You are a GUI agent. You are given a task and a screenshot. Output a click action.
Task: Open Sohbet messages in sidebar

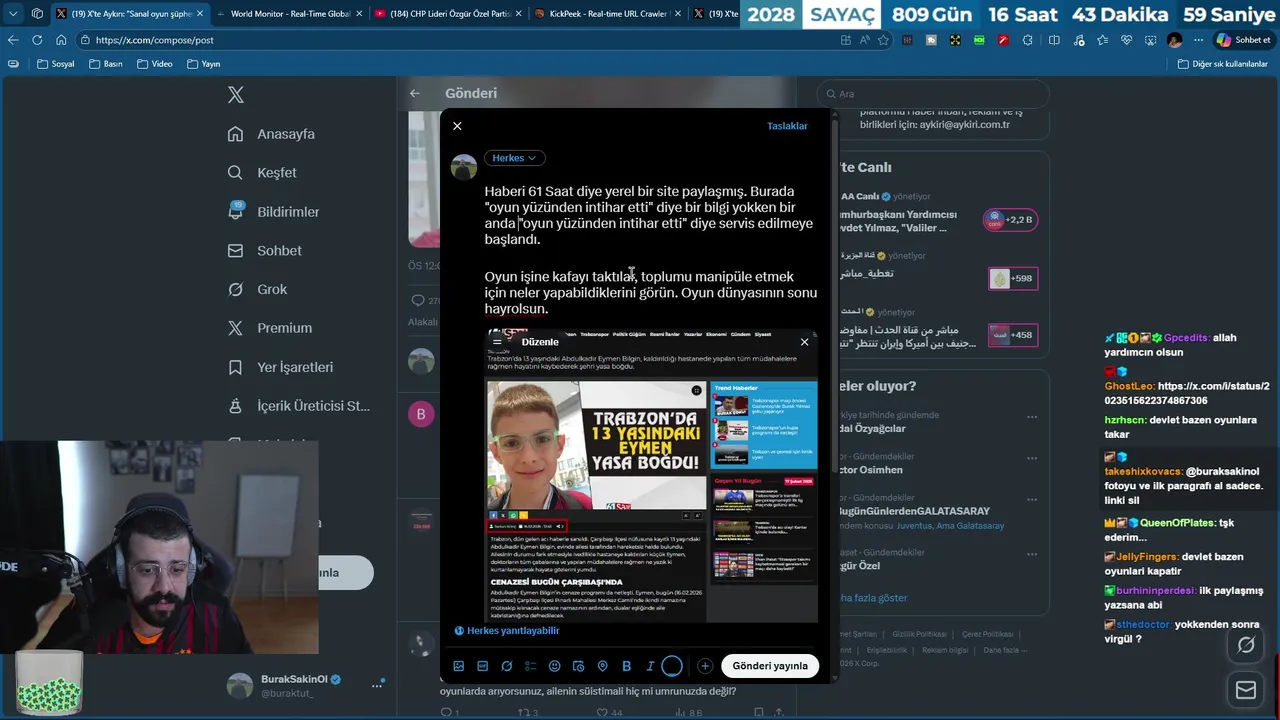265,251
